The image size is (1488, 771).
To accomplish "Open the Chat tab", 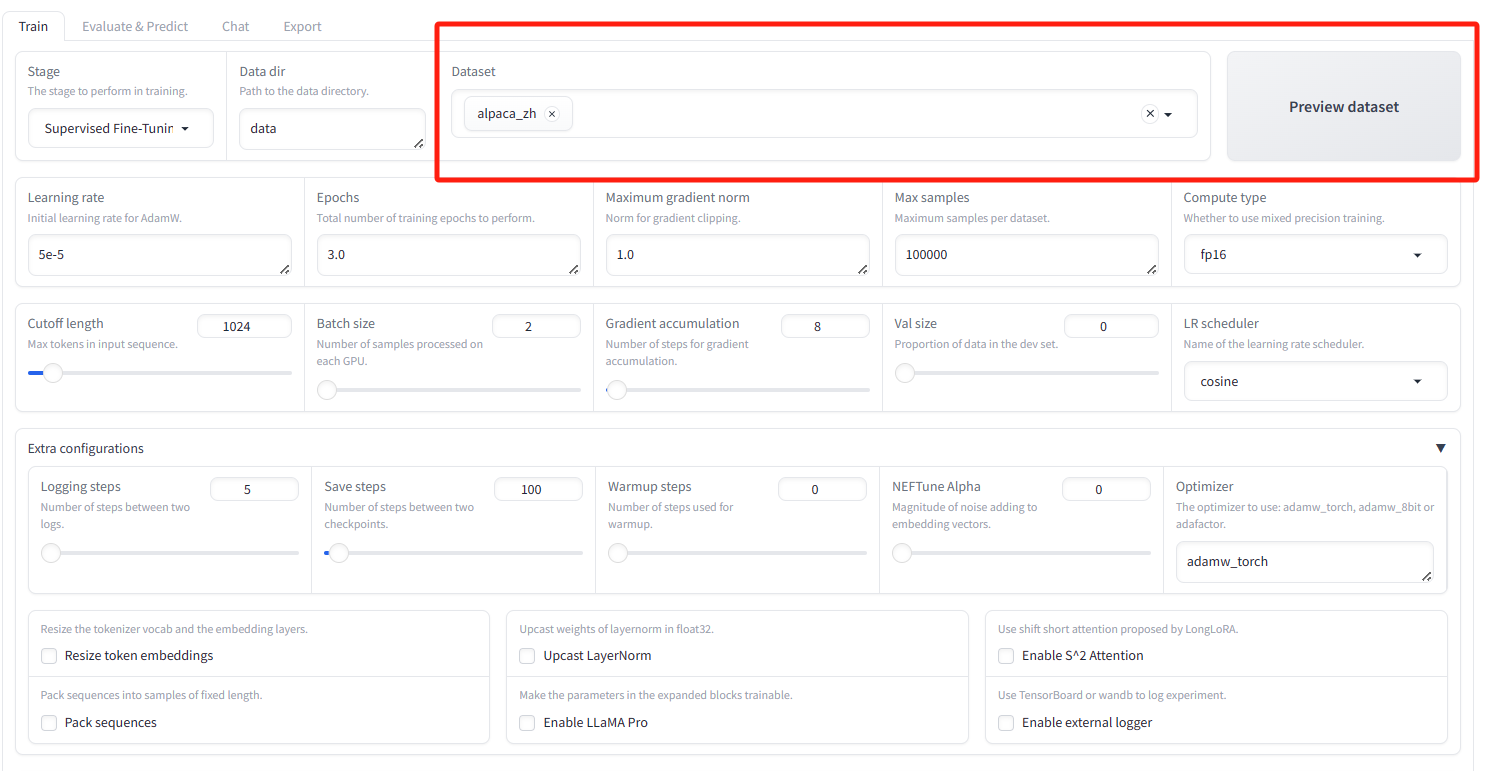I will tap(236, 27).
